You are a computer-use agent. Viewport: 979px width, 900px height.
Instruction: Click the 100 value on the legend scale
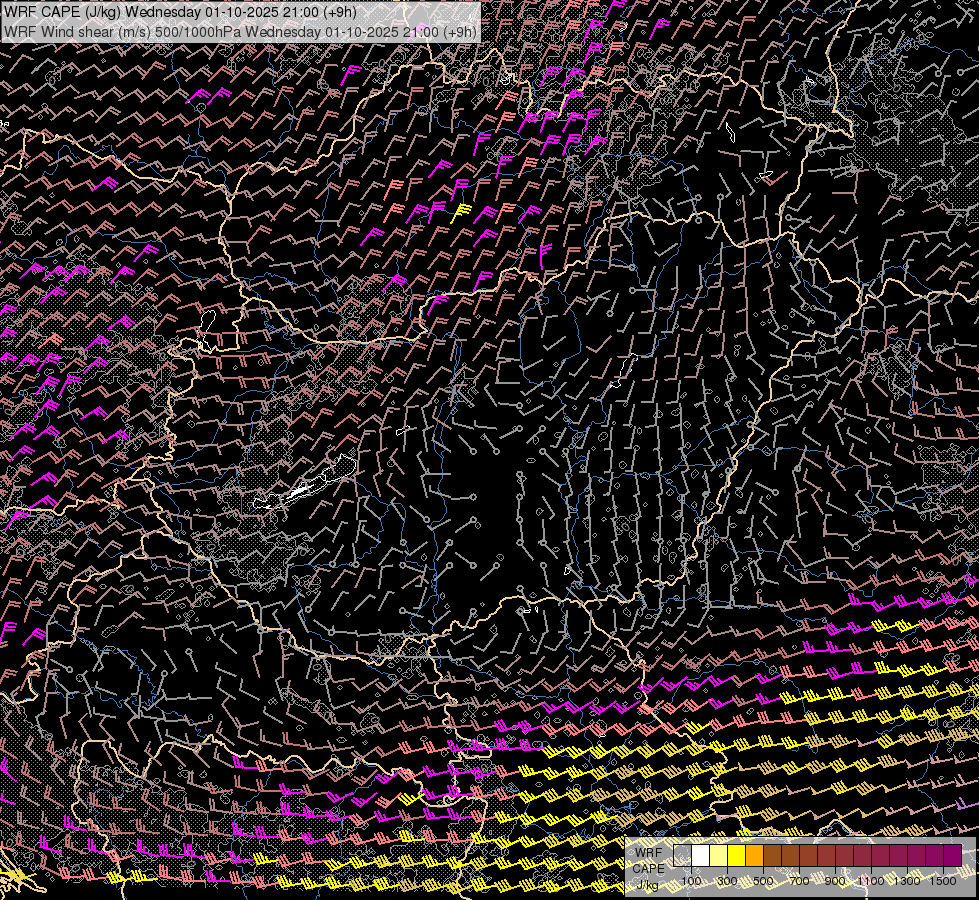point(691,881)
